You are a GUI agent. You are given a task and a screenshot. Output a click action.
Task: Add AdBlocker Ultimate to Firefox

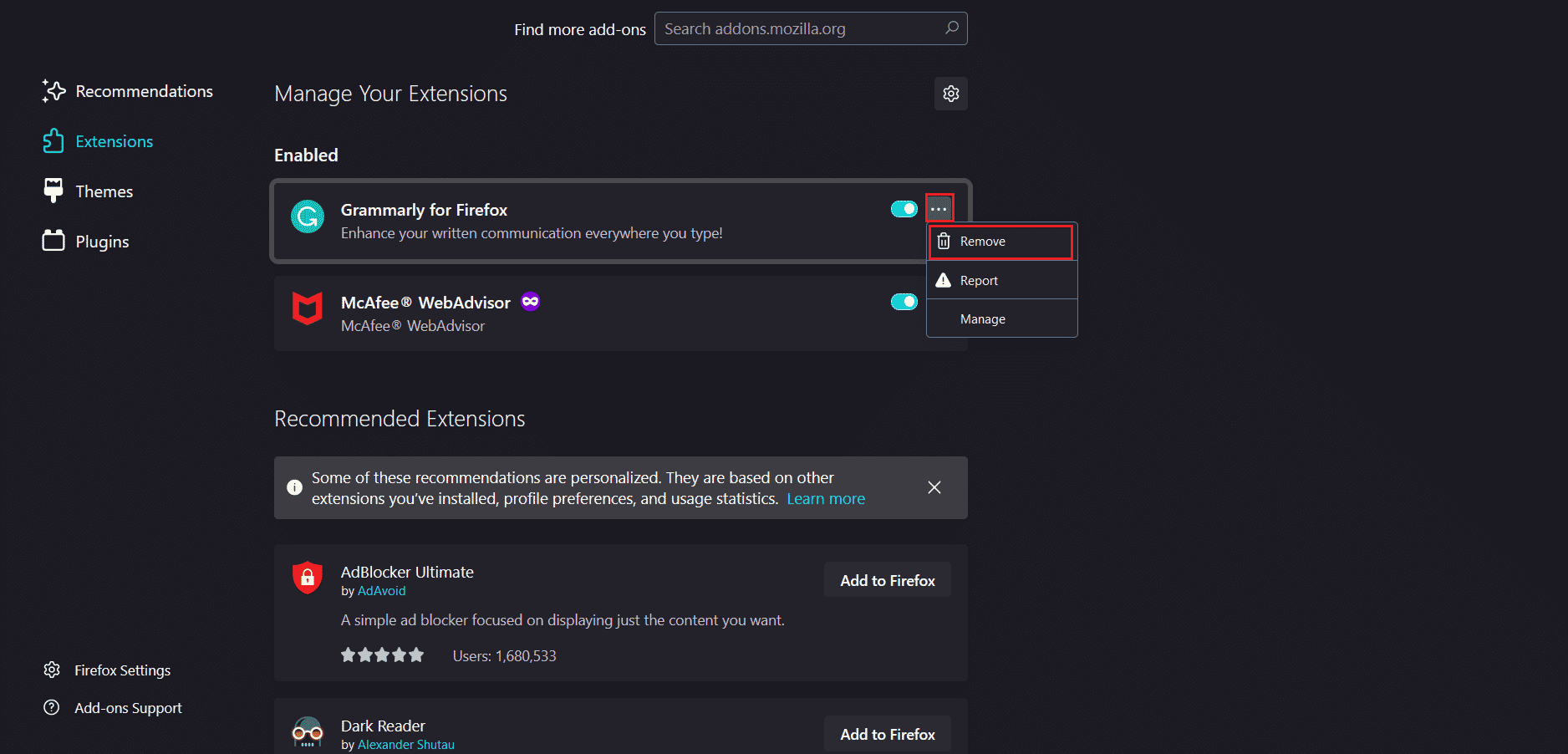click(x=888, y=580)
